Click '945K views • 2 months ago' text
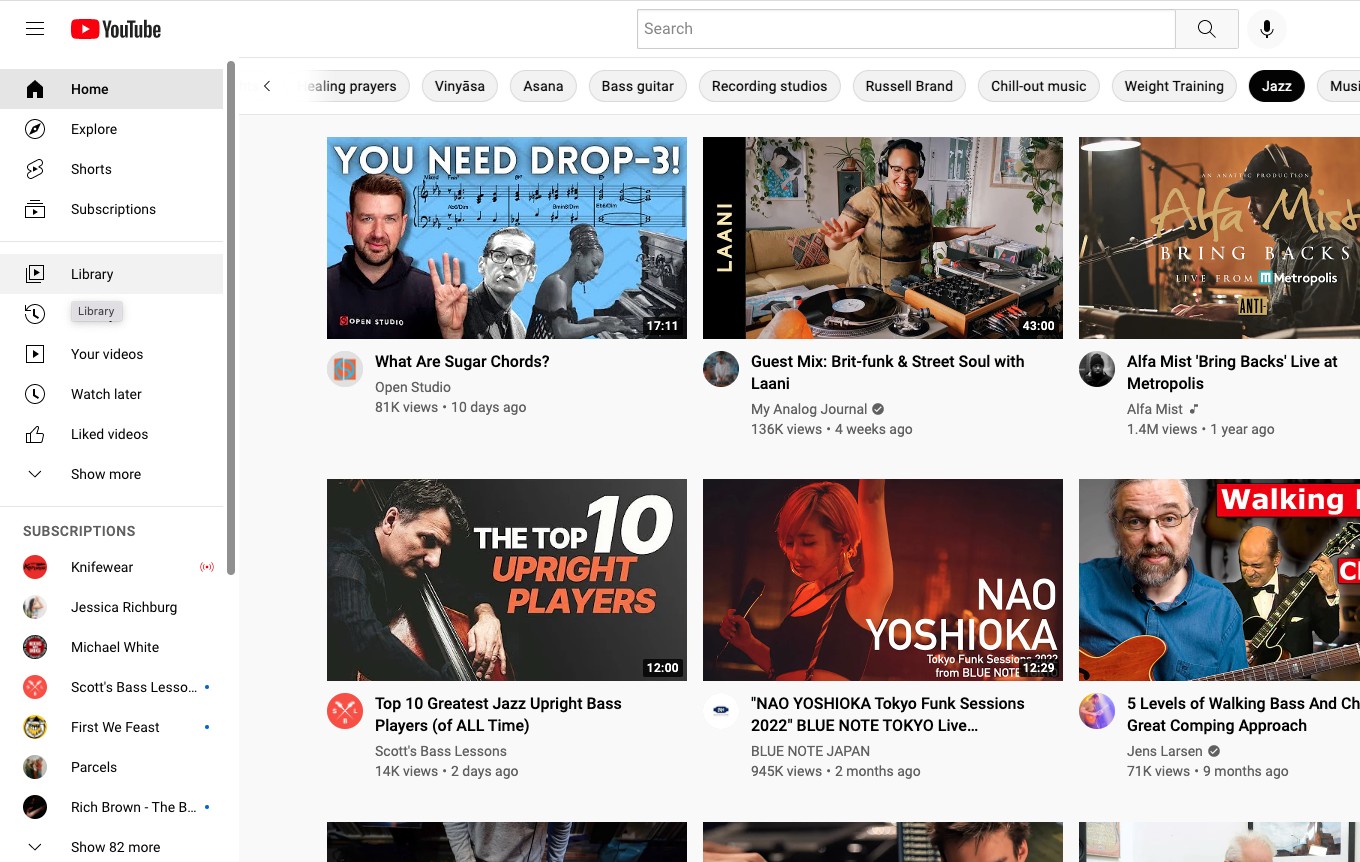The width and height of the screenshot is (1360, 862). pyautogui.click(x=836, y=771)
